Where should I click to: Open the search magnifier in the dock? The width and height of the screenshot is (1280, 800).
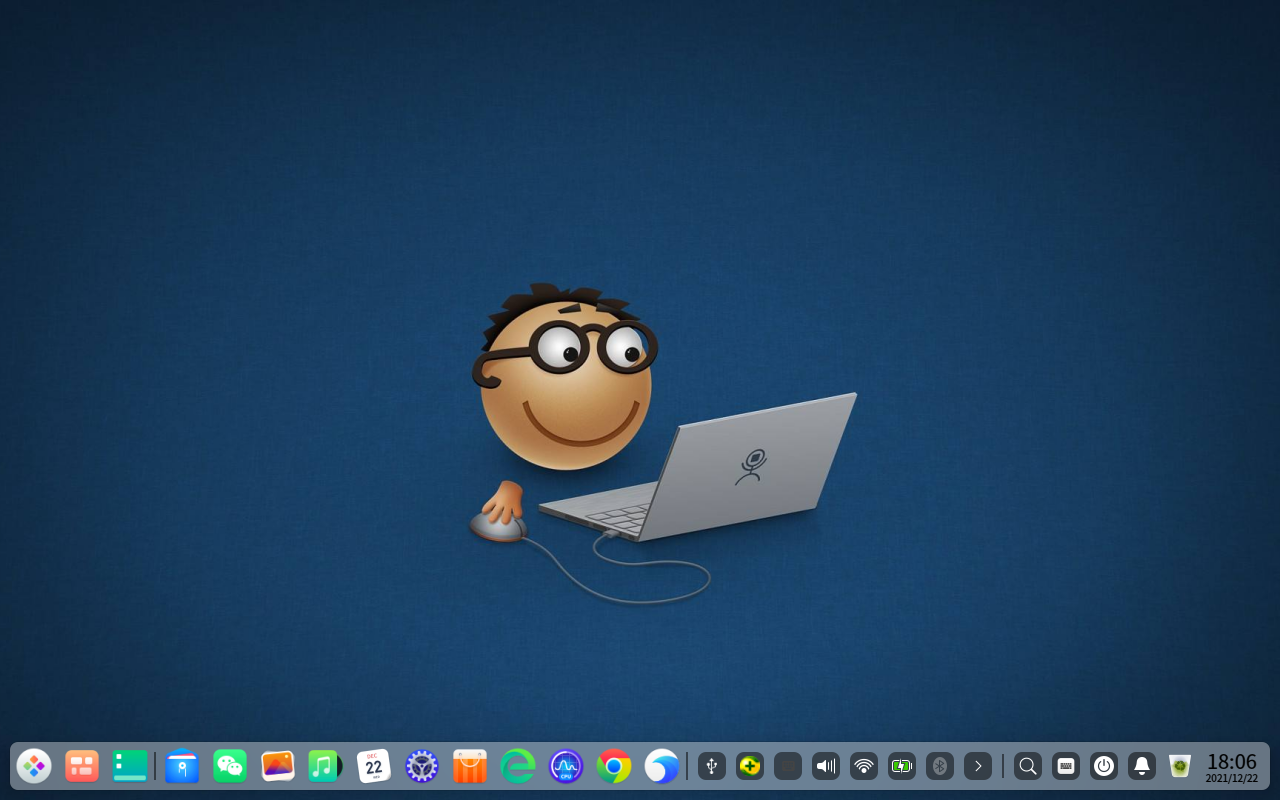click(1028, 766)
